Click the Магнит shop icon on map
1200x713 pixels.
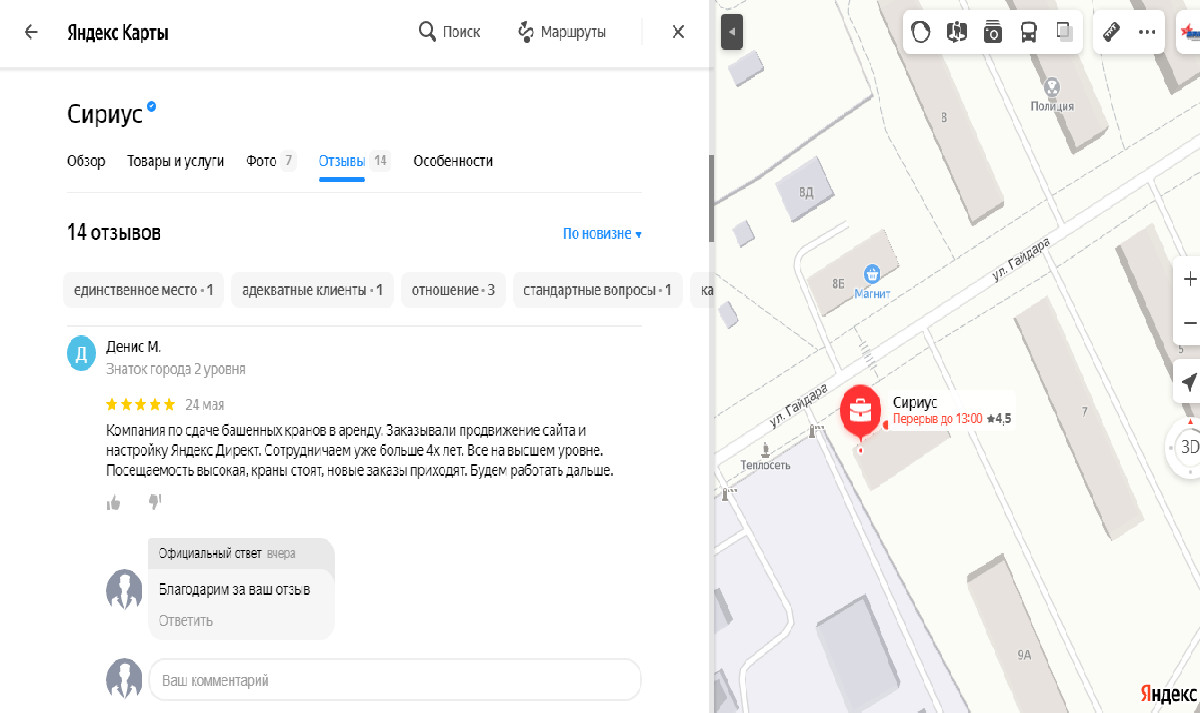(x=872, y=272)
